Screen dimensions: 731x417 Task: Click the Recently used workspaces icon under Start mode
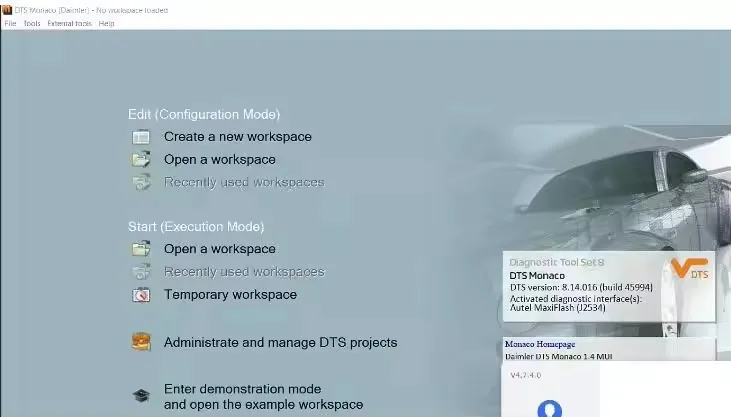point(141,271)
